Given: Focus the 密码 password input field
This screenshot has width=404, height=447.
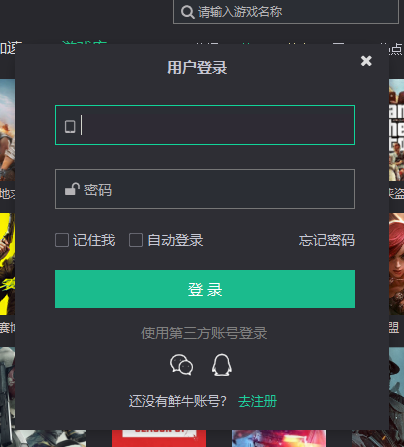Looking at the screenshot, I should pyautogui.click(x=205, y=189).
